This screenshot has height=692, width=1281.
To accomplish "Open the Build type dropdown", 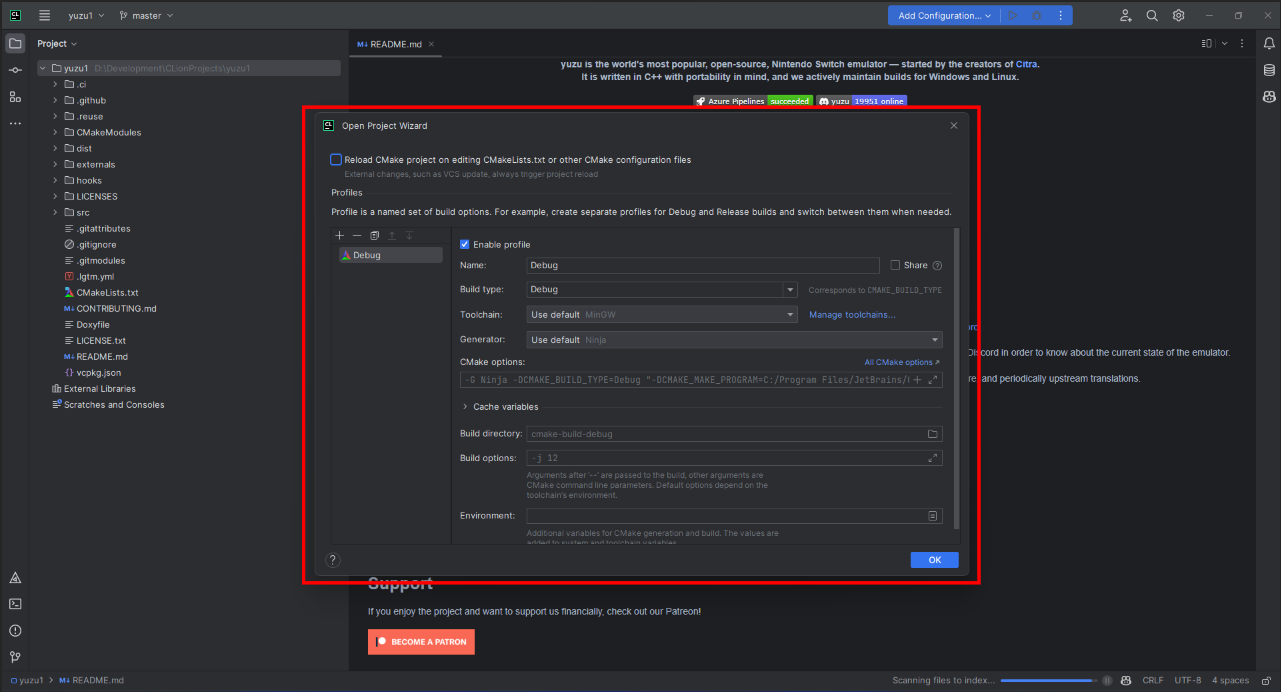I will [x=790, y=290].
